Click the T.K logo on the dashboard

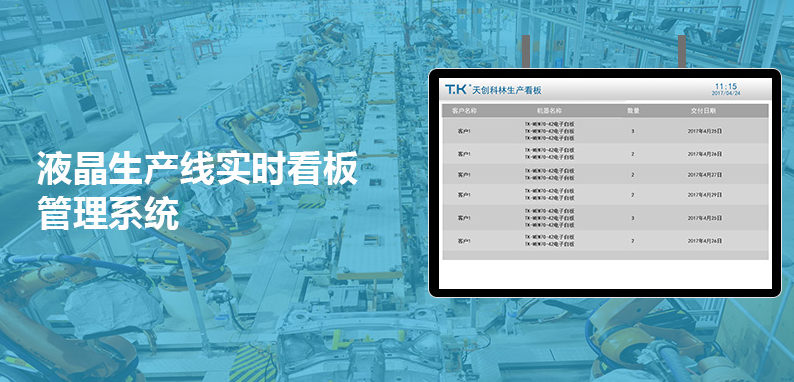point(456,89)
